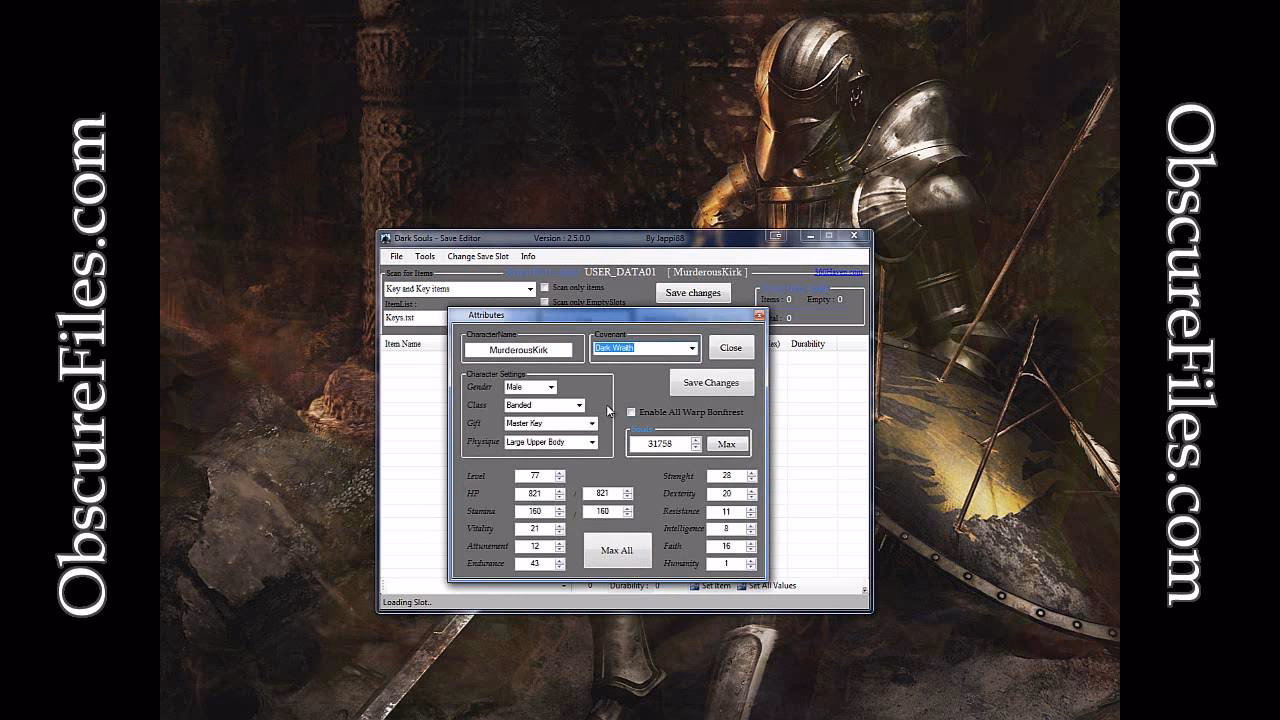Viewport: 1280px width, 720px height.
Task: Open the Tools menu
Action: [x=425, y=256]
